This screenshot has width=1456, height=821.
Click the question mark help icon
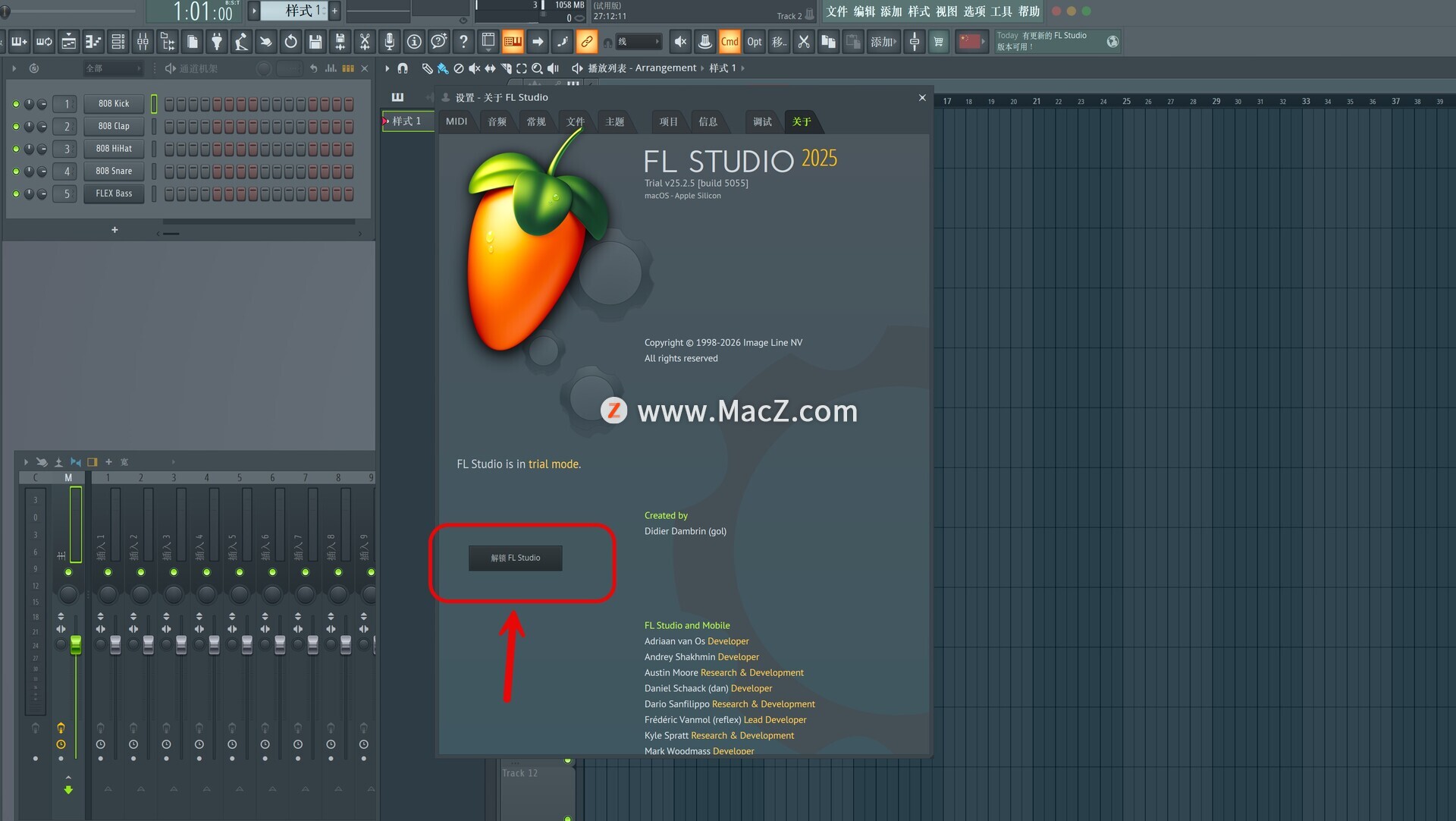tap(463, 42)
